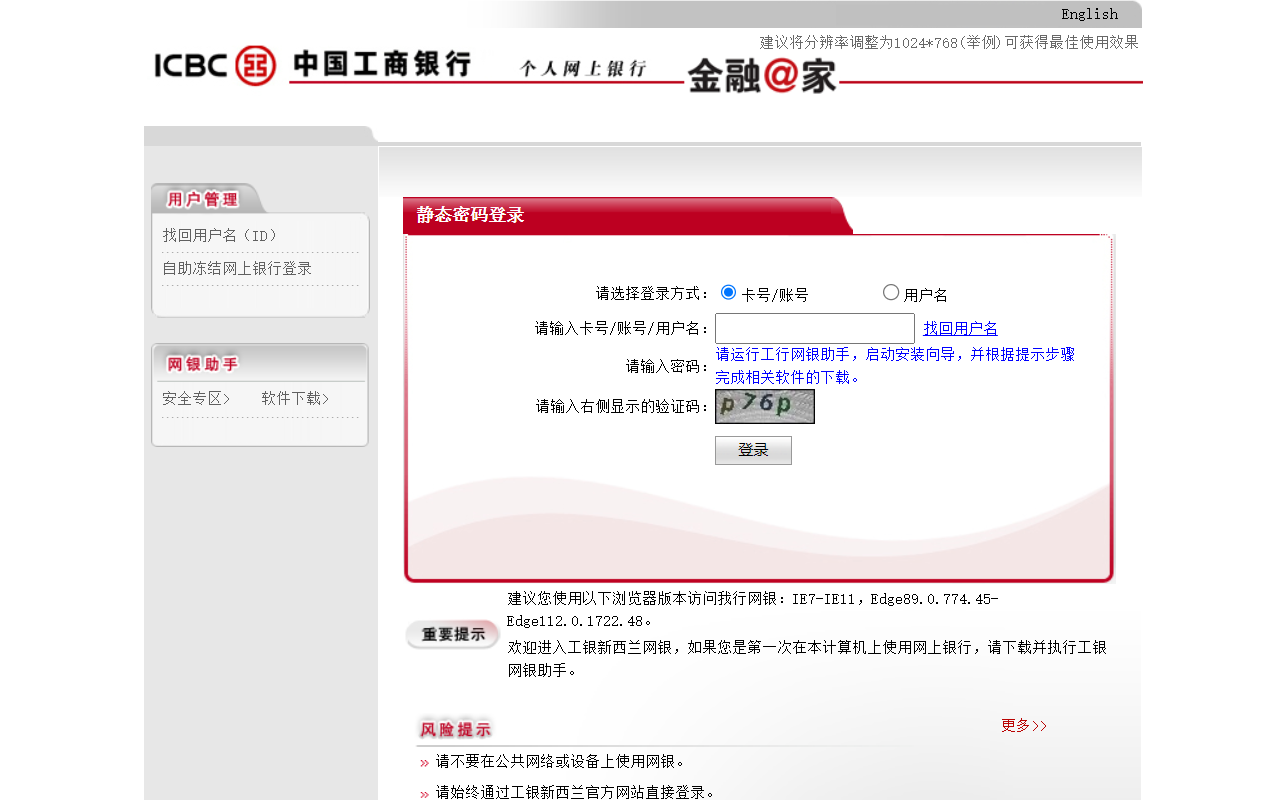Click the captcha verification image
The width and height of the screenshot is (1280, 800).
click(764, 406)
